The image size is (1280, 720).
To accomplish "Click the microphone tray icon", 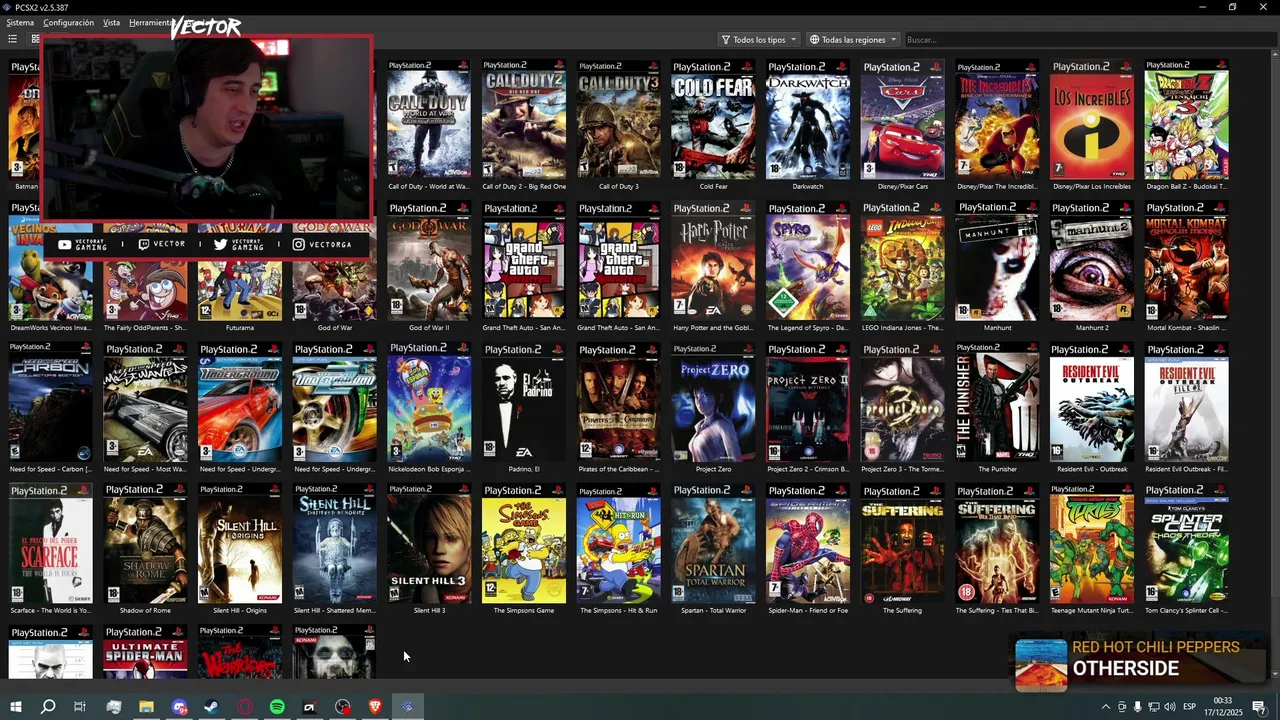I will (1137, 707).
